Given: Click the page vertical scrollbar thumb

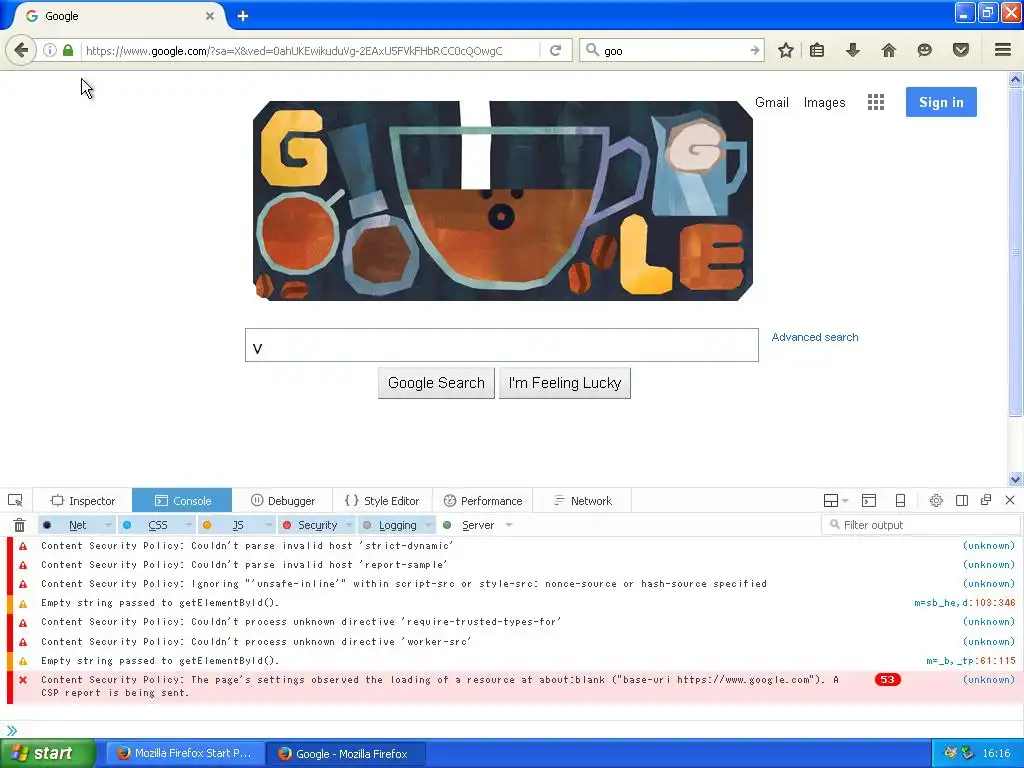Looking at the screenshot, I should click(1015, 251).
